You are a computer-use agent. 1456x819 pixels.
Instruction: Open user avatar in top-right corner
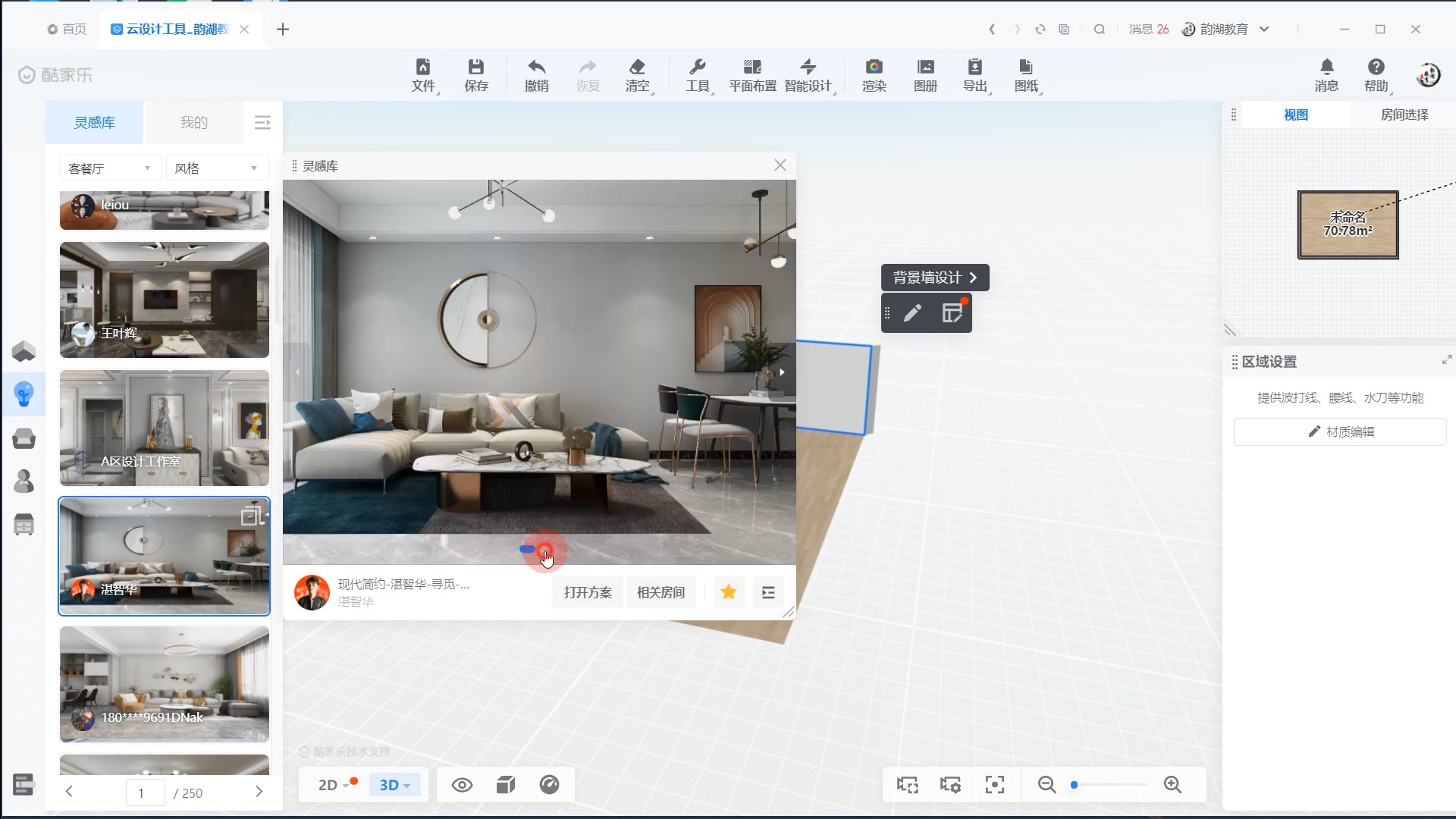pos(1429,74)
